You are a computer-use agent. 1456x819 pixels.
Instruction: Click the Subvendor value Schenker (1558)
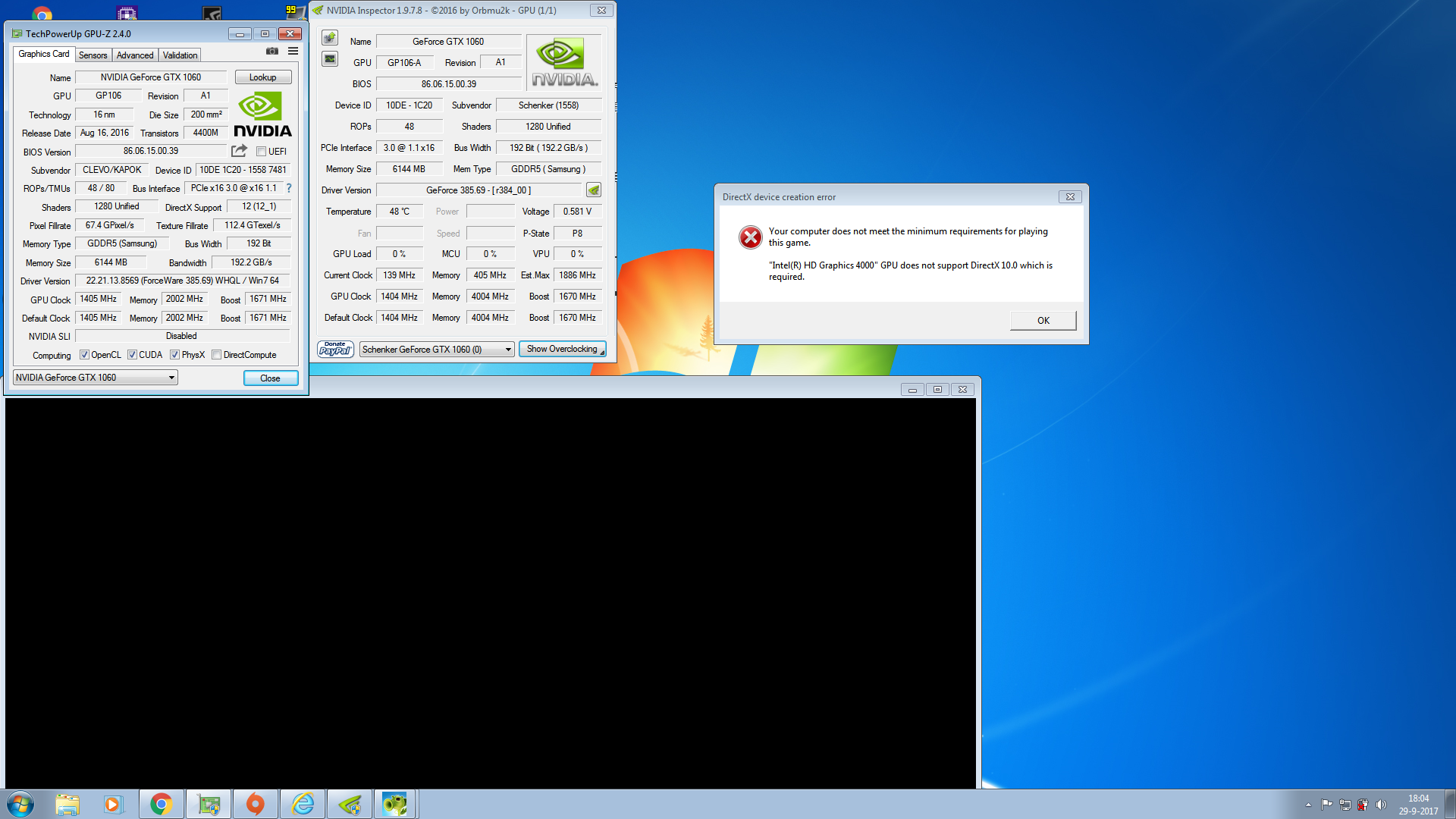coord(549,105)
